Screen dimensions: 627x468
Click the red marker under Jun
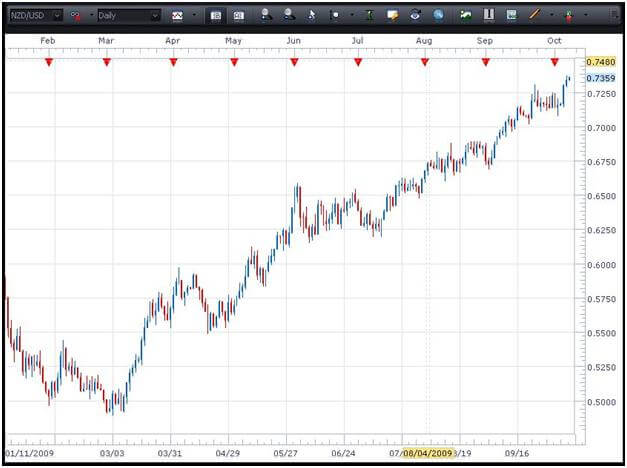(x=294, y=62)
